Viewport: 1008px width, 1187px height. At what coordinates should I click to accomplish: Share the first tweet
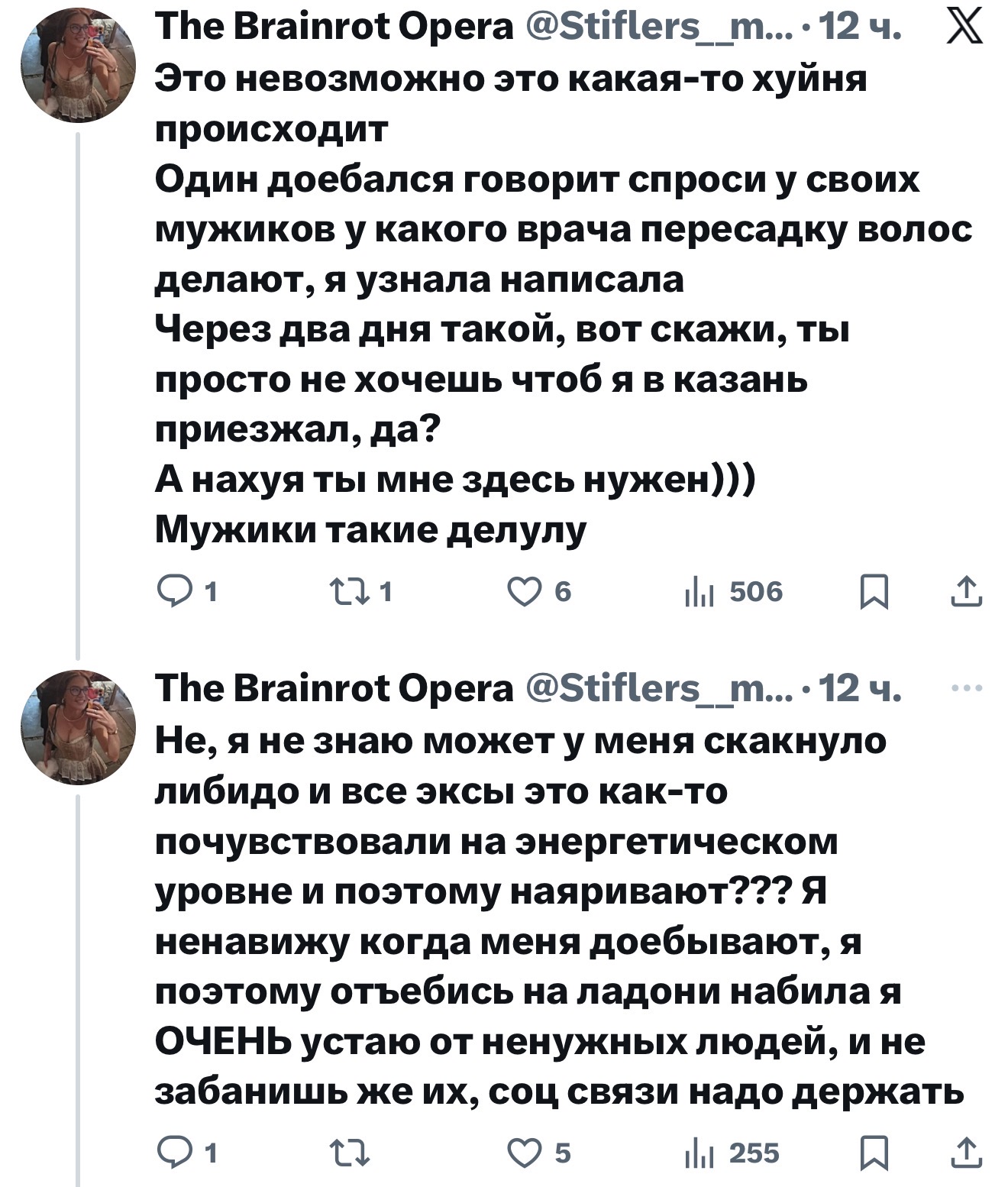[x=967, y=592]
